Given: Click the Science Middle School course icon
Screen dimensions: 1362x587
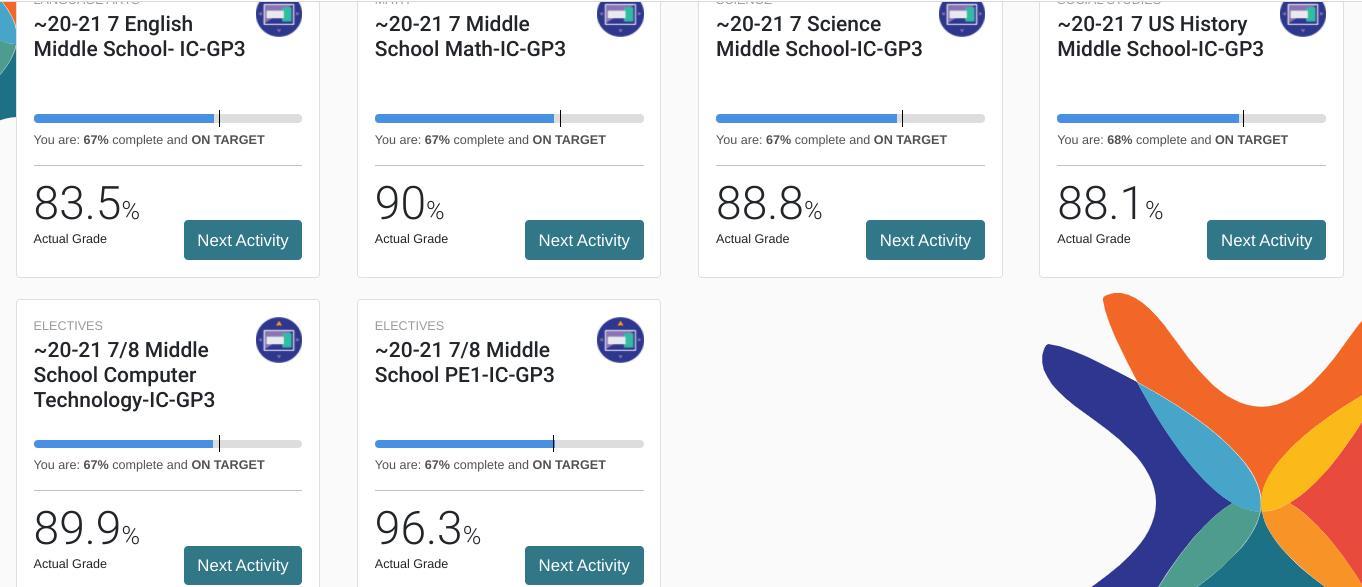Looking at the screenshot, I should (961, 15).
